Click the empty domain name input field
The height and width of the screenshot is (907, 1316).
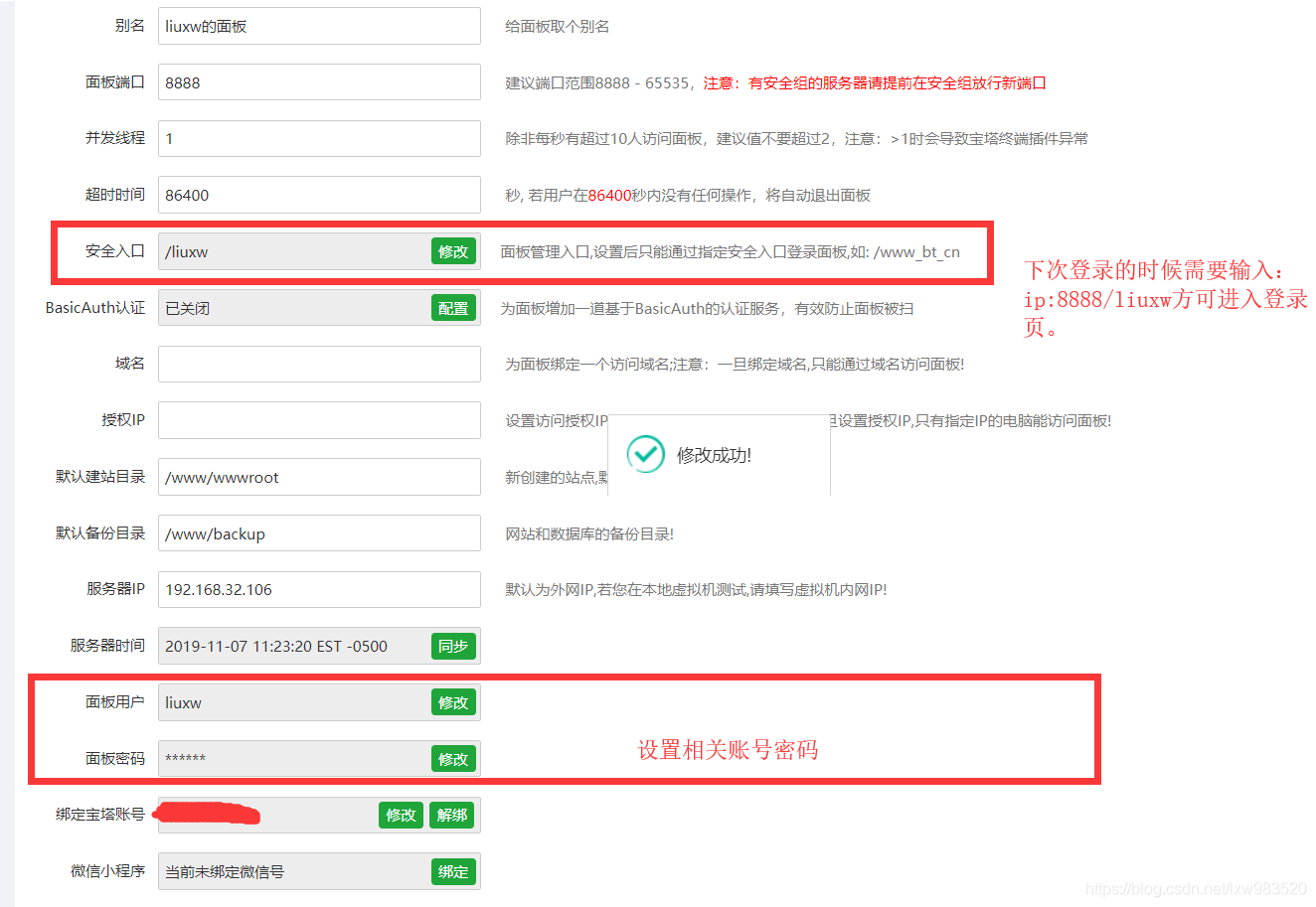click(318, 364)
